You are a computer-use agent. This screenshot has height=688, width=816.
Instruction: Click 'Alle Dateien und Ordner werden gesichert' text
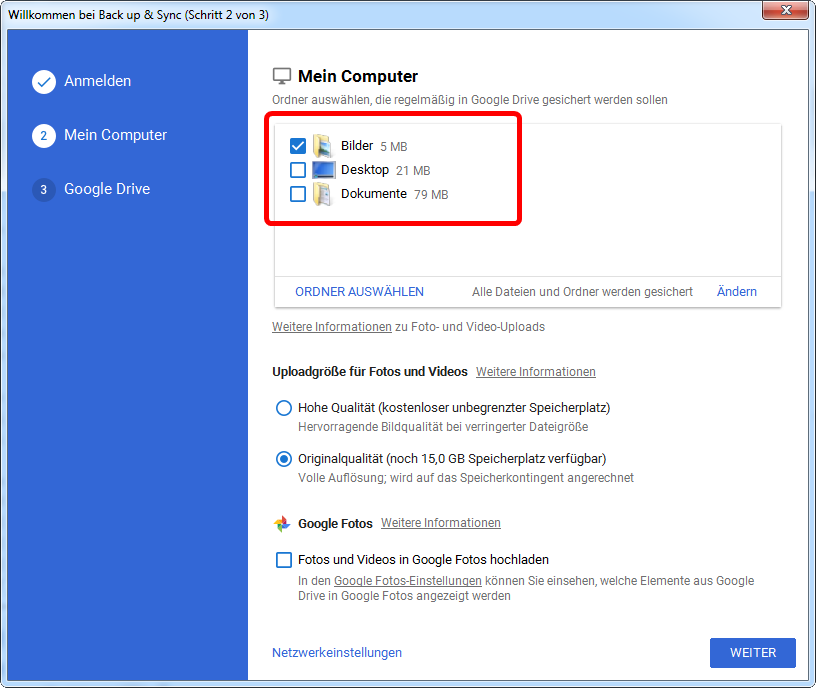[x=582, y=292]
